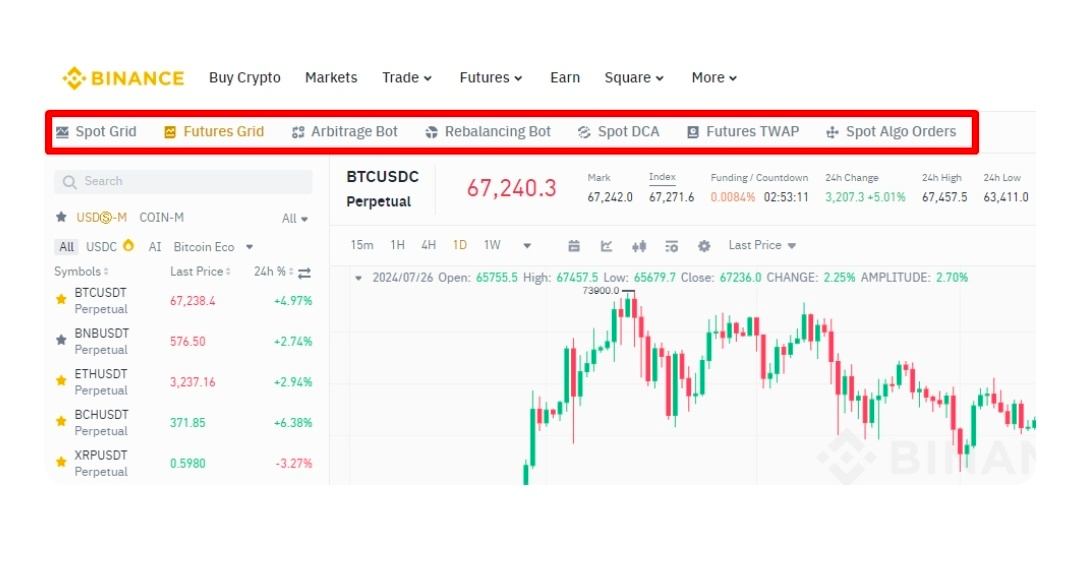
Task: Click the Futures TWAP icon
Action: (x=693, y=132)
